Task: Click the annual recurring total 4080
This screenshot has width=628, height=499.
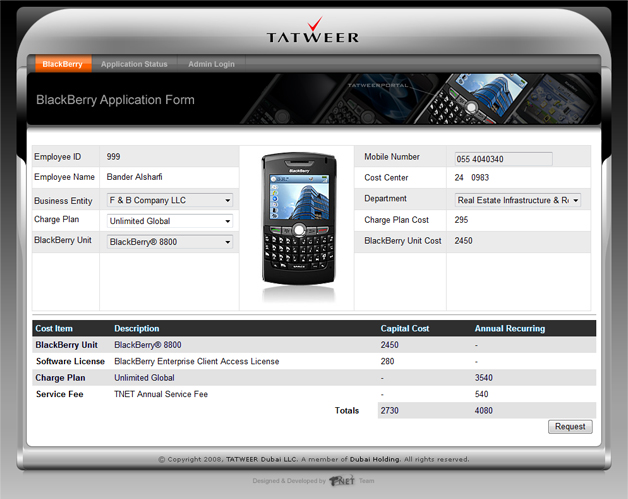Action: 484,410
